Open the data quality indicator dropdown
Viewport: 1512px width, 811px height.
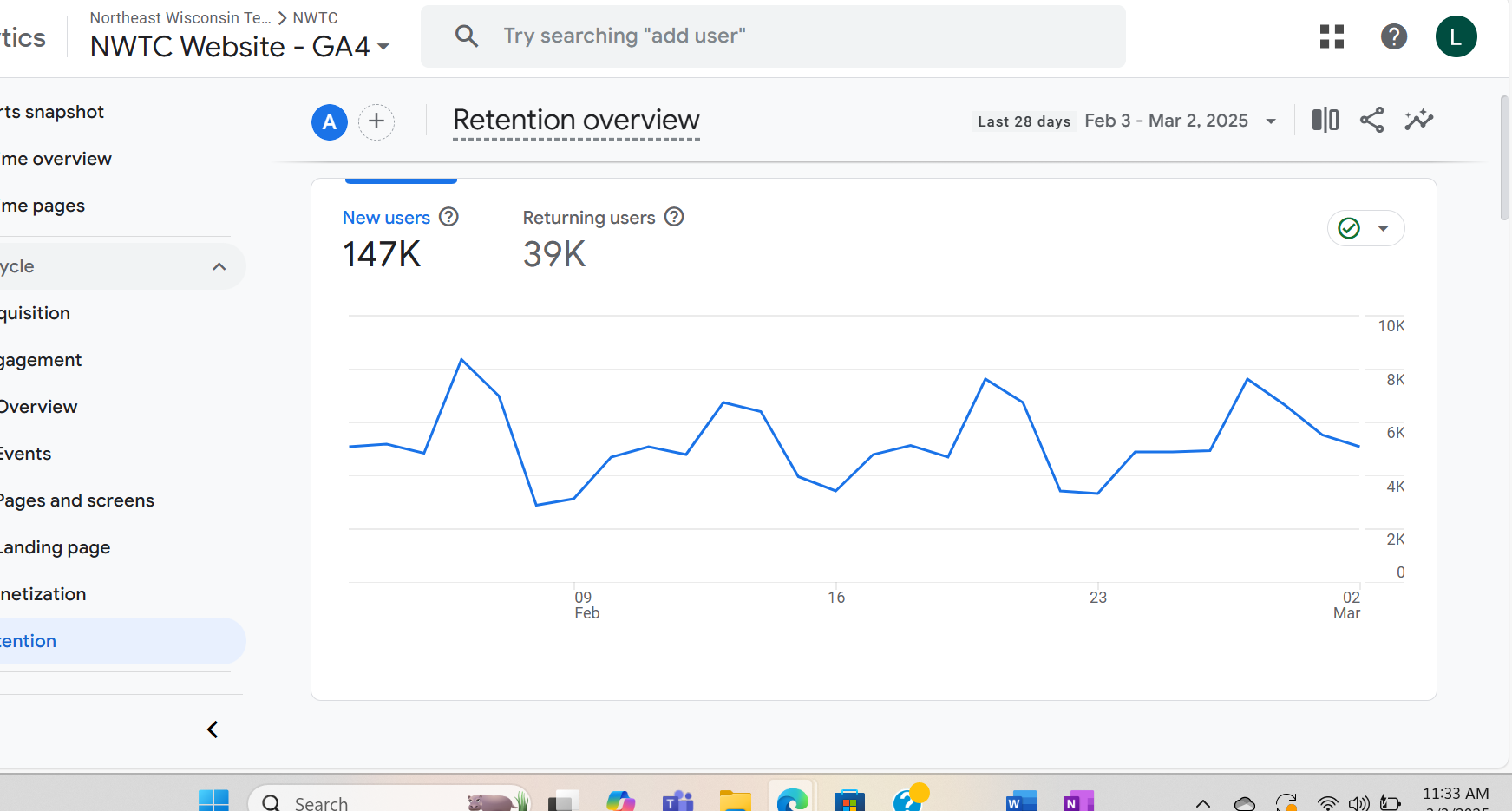pos(1365,228)
